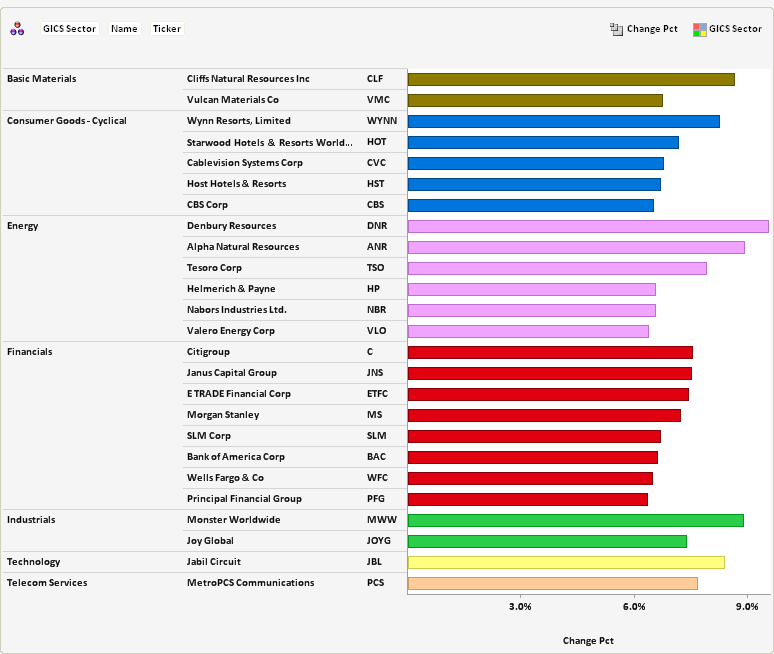Click the ETFC ticker cell
Screen dimensions: 774x654
[378, 394]
